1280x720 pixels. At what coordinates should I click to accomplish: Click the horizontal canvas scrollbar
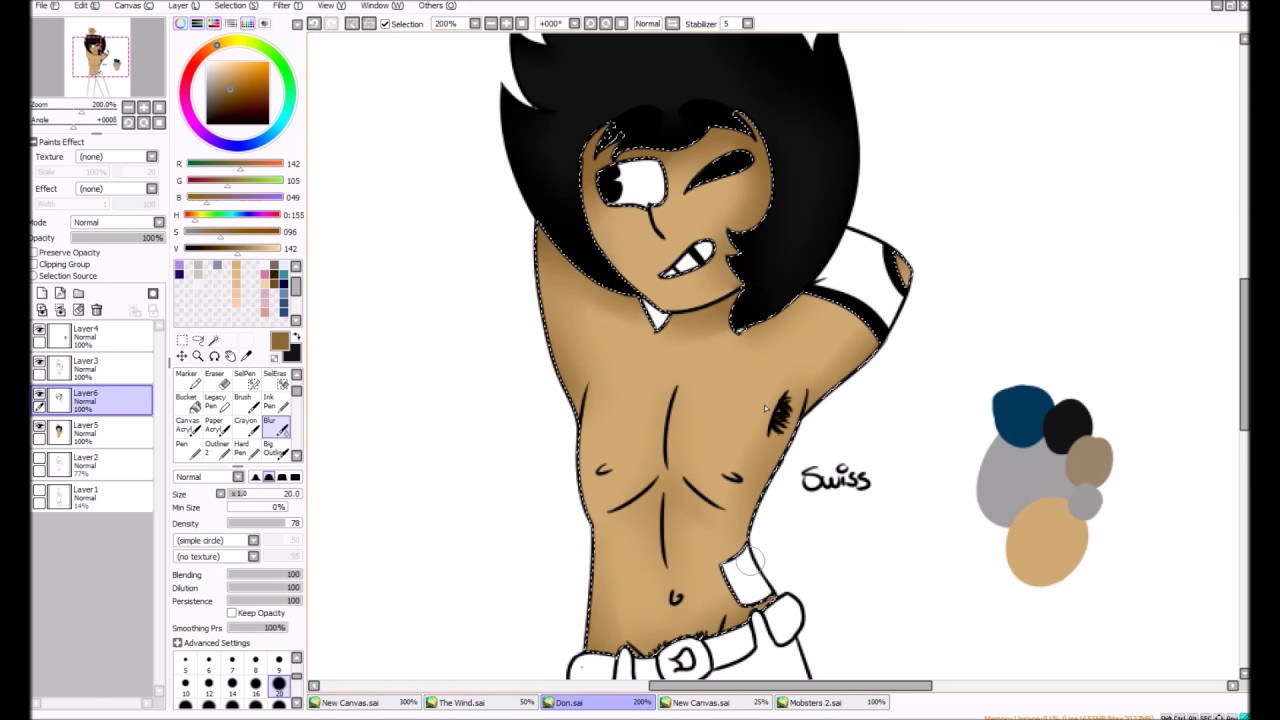click(790, 686)
